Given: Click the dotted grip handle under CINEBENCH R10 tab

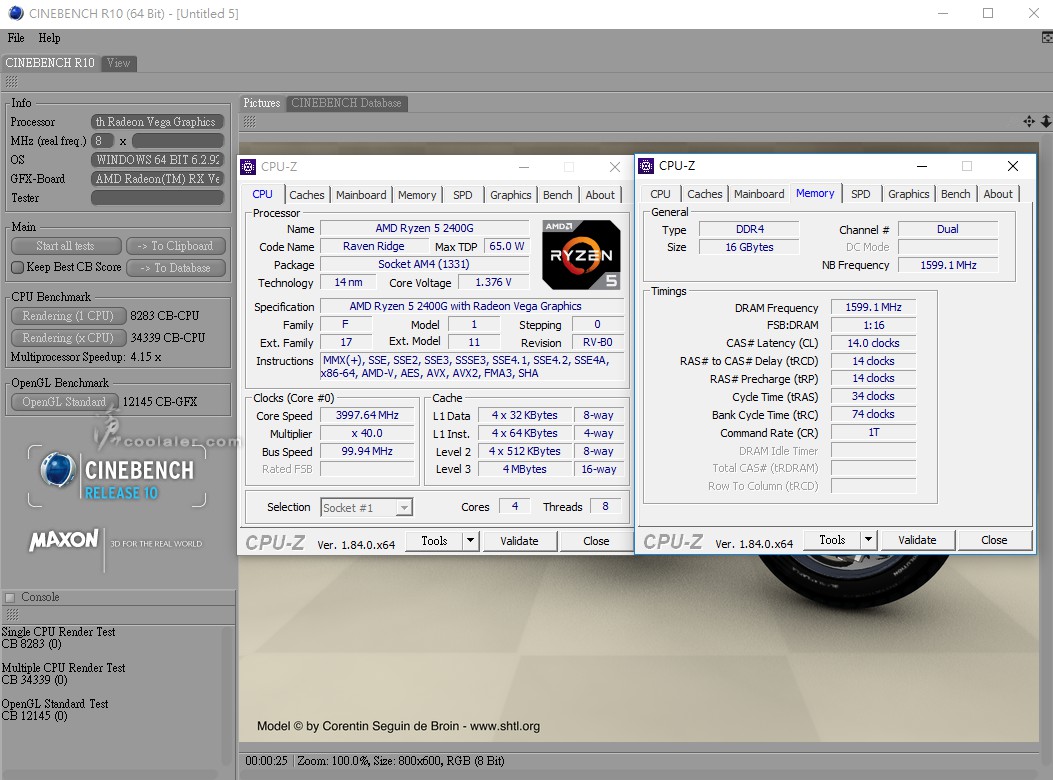Looking at the screenshot, I should [11, 82].
